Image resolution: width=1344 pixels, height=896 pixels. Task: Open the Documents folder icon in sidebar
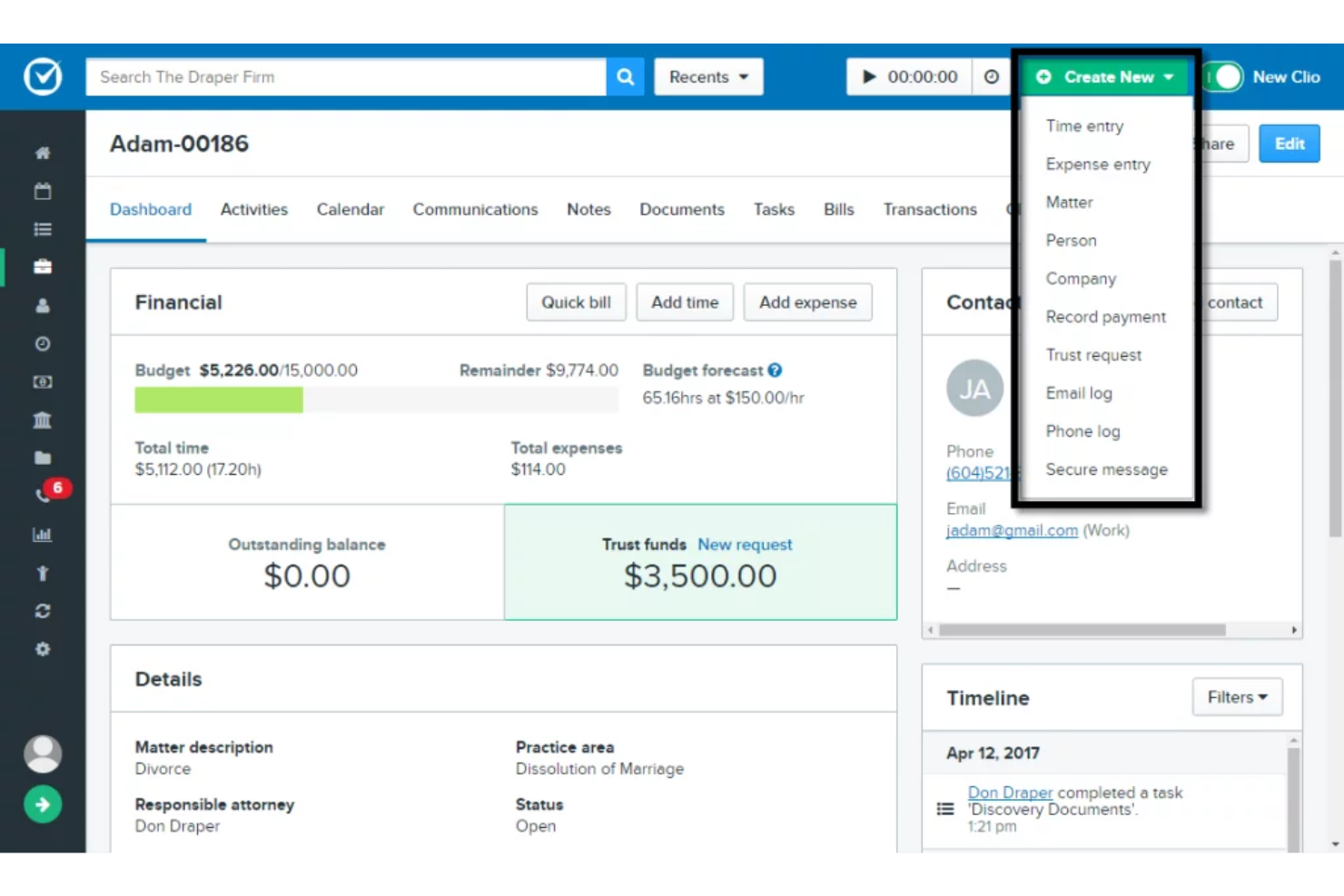42,457
